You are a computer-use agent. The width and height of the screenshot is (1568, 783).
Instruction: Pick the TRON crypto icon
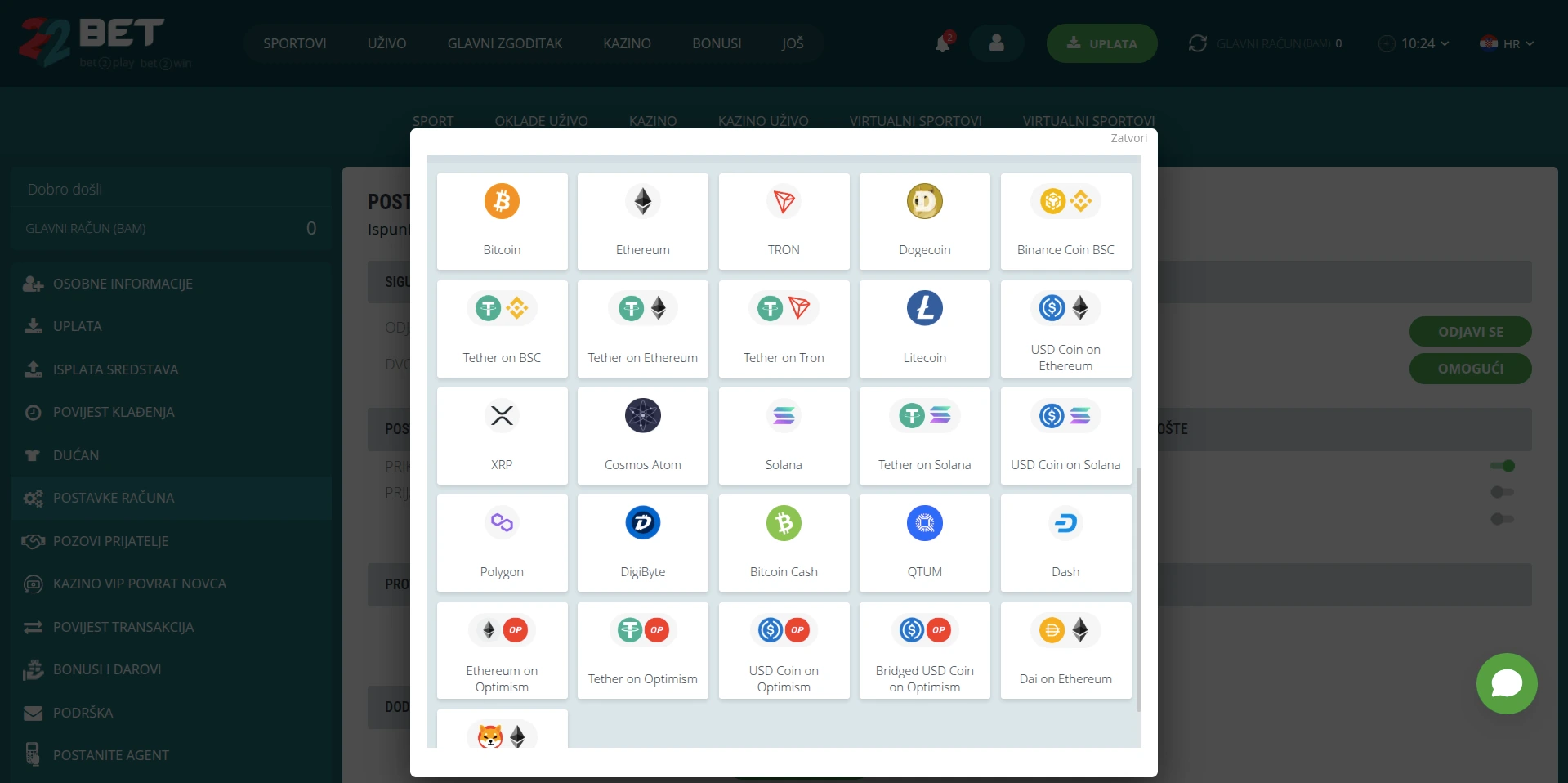(783, 202)
